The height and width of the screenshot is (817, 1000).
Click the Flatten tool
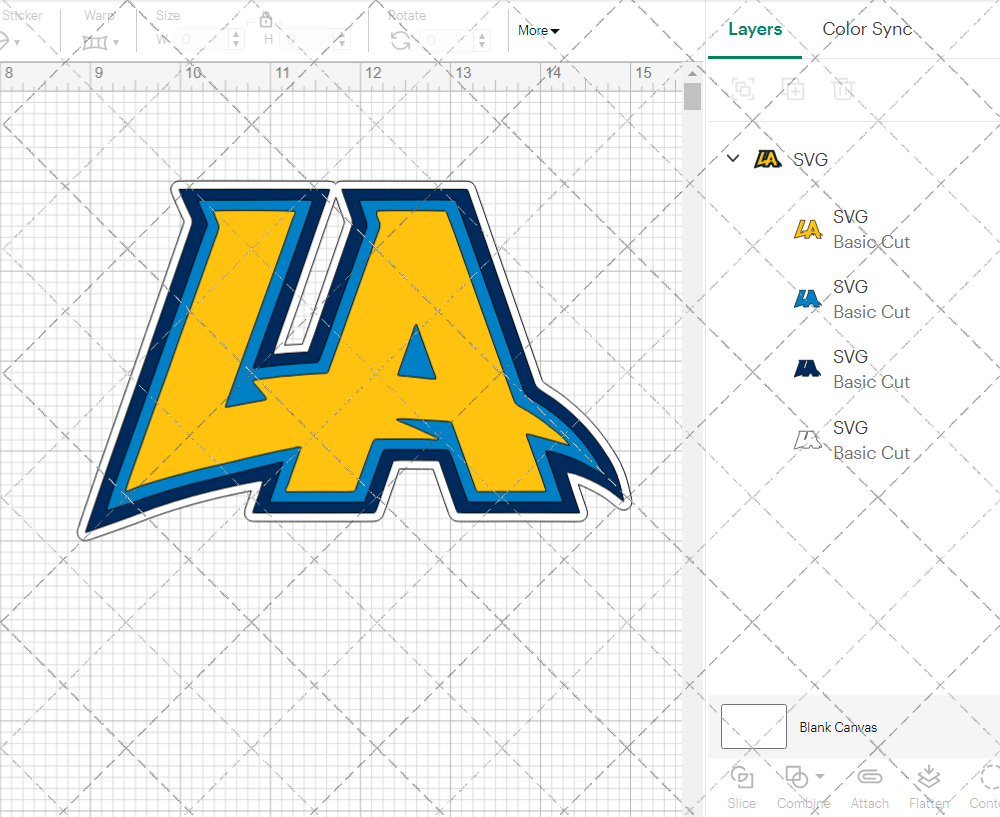929,787
